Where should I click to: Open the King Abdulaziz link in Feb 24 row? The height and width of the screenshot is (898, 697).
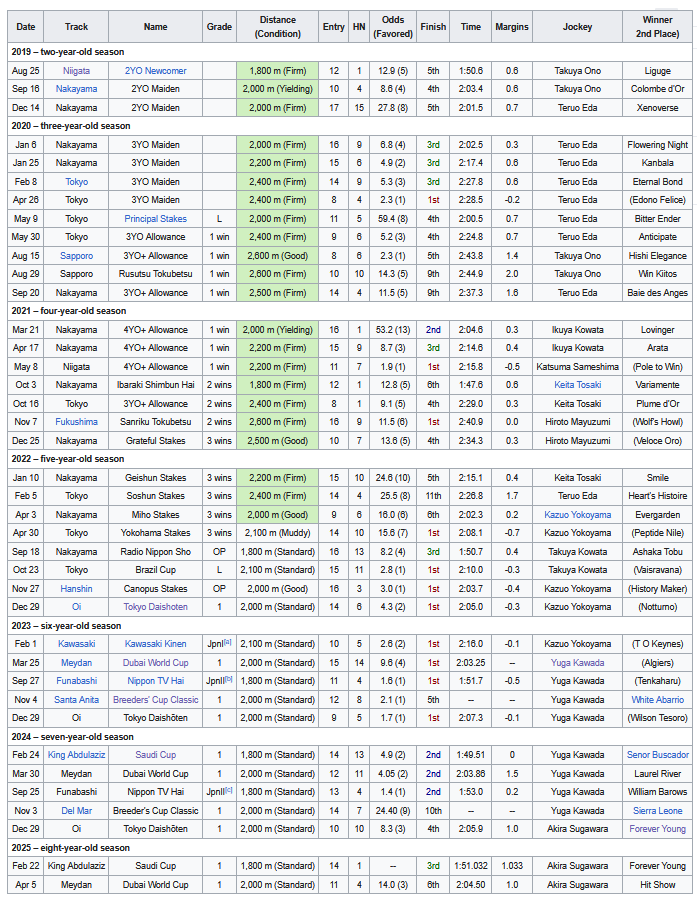pyautogui.click(x=76, y=755)
